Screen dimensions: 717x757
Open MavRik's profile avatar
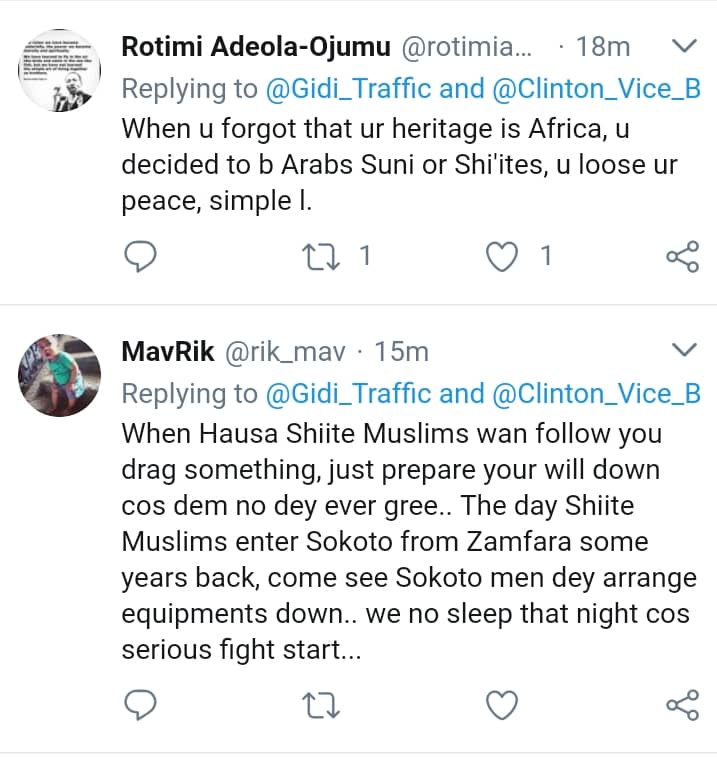coord(61,374)
